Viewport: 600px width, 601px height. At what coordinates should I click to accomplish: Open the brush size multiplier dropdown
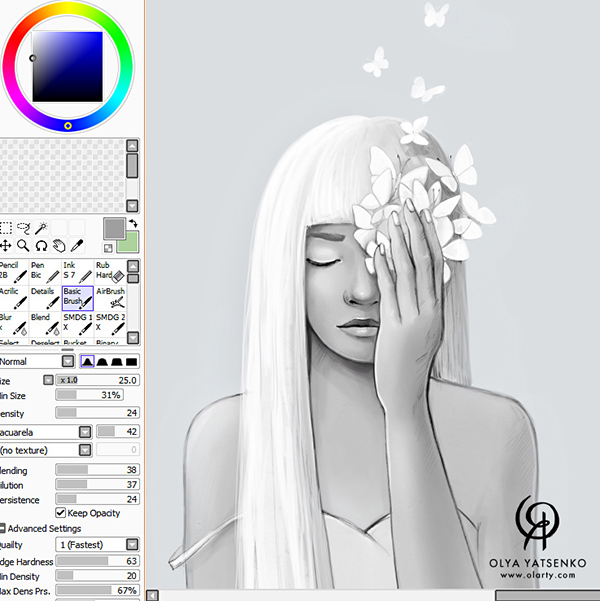point(48,380)
